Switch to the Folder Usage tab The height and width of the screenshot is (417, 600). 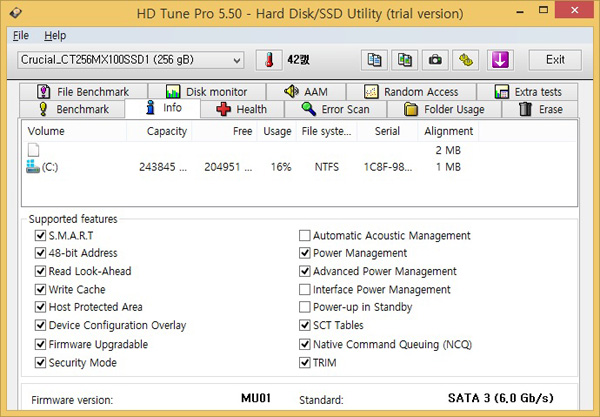[x=444, y=109]
